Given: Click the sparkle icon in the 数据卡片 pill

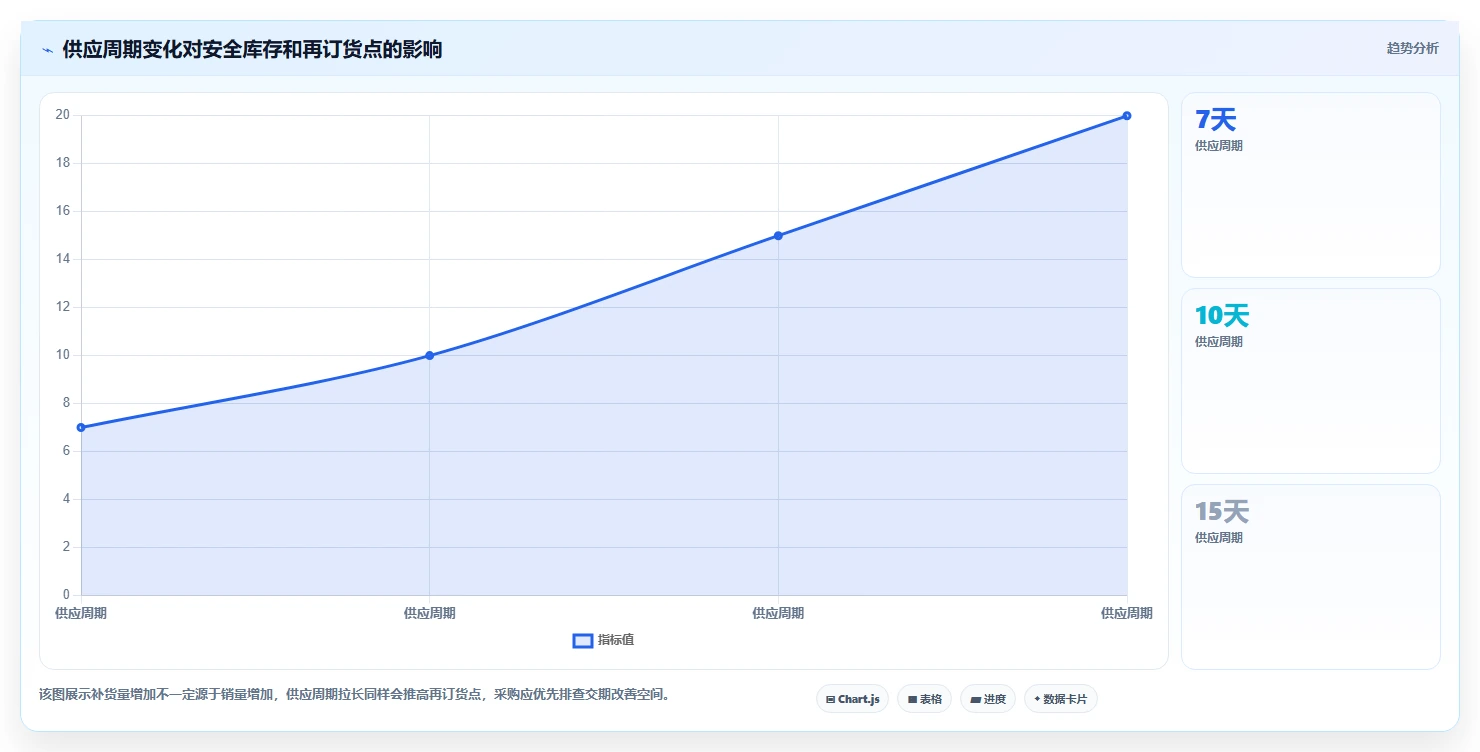Looking at the screenshot, I should tap(1037, 699).
